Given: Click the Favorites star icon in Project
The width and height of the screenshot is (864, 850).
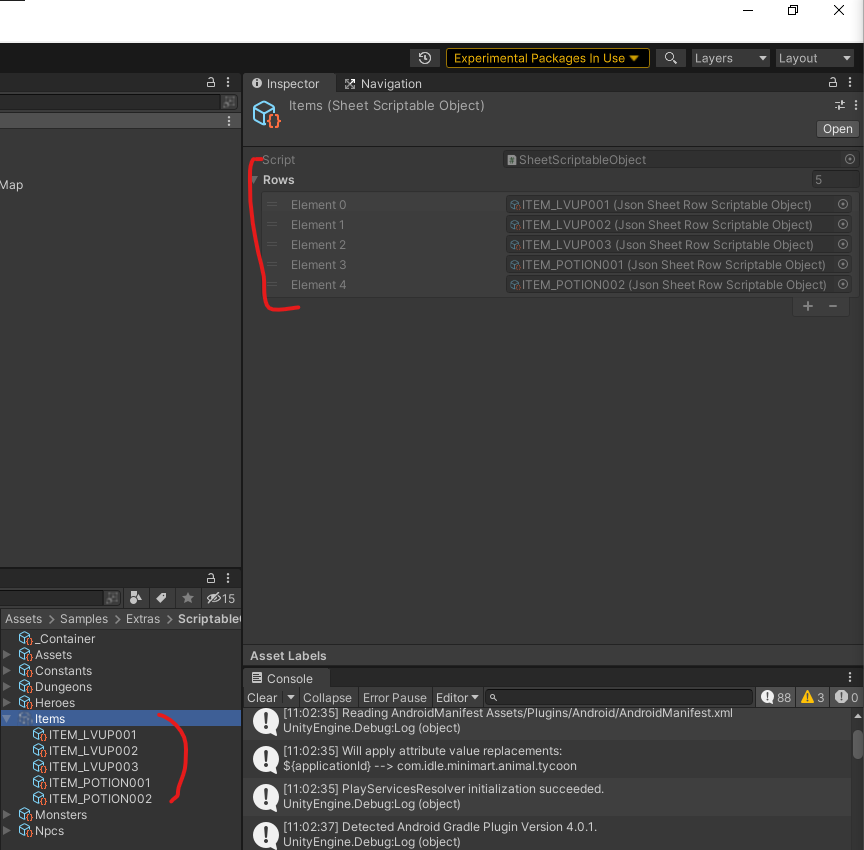Looking at the screenshot, I should pyautogui.click(x=187, y=598).
